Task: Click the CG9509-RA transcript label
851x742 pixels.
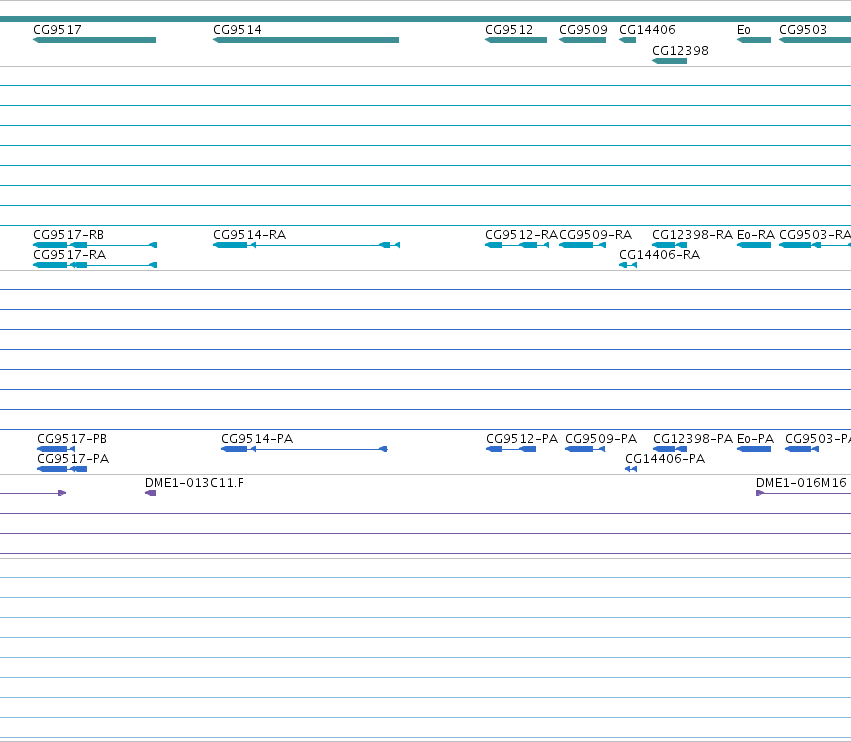Action: pos(596,235)
